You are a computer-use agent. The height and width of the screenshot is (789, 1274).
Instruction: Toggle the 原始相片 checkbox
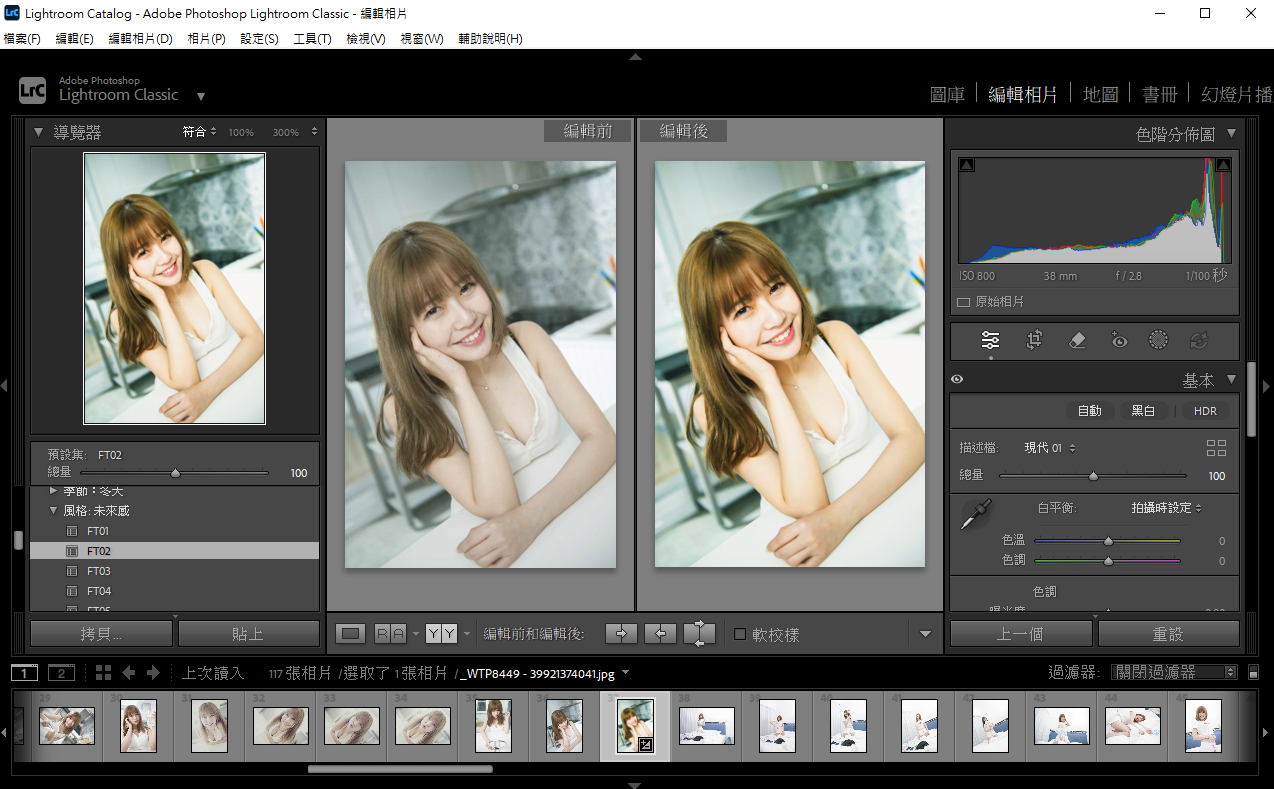tap(964, 302)
